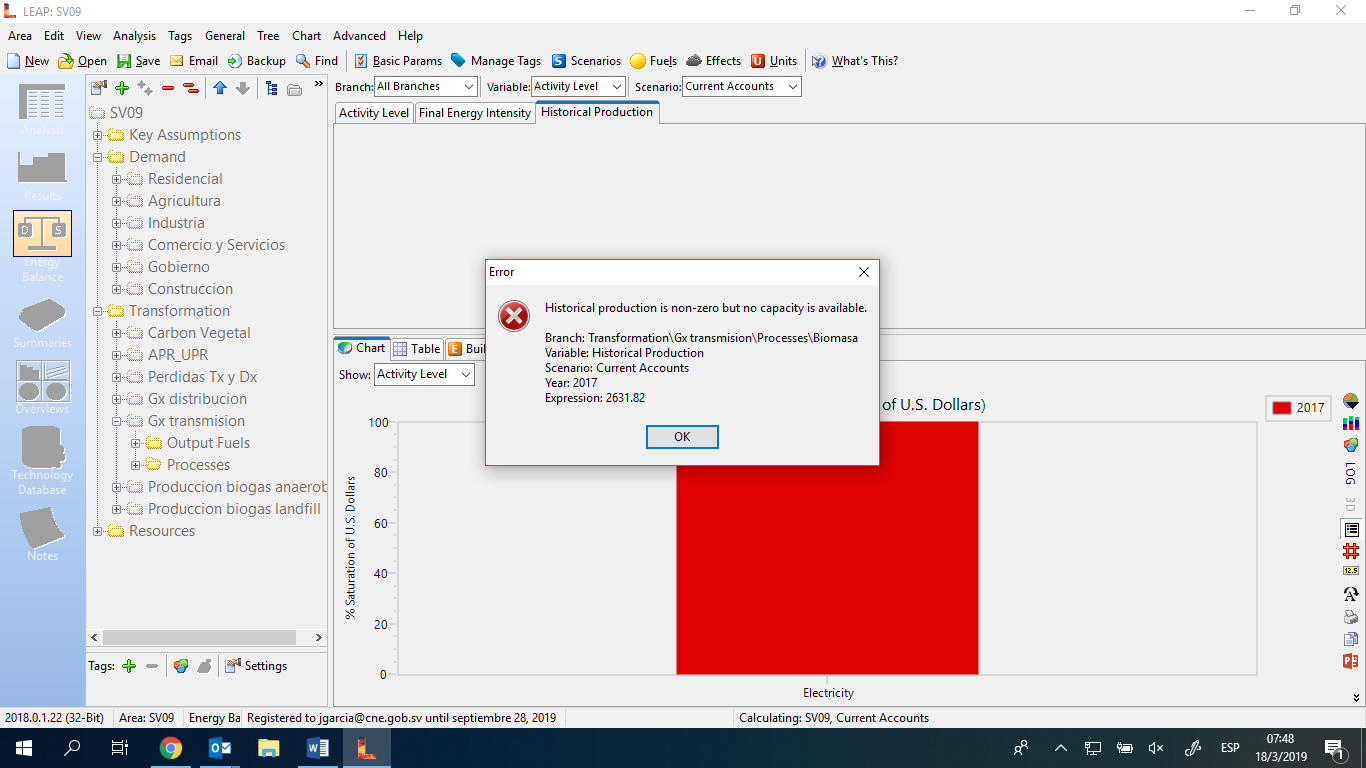This screenshot has width=1366, height=768.
Task: Open Fuels from the toolbar
Action: click(653, 61)
